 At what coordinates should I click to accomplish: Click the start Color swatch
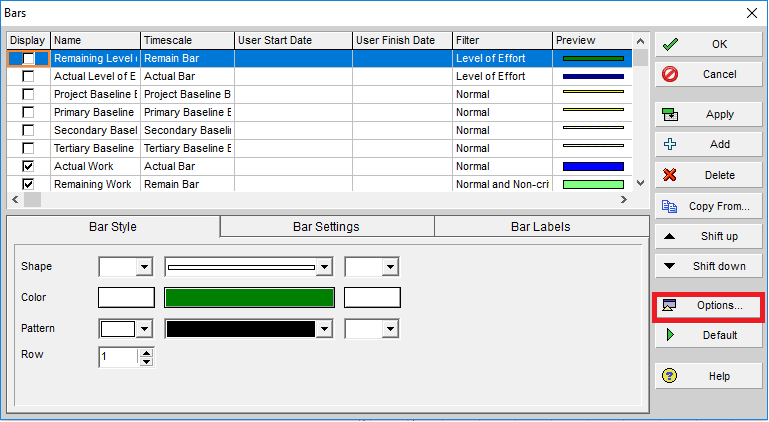[127, 298]
